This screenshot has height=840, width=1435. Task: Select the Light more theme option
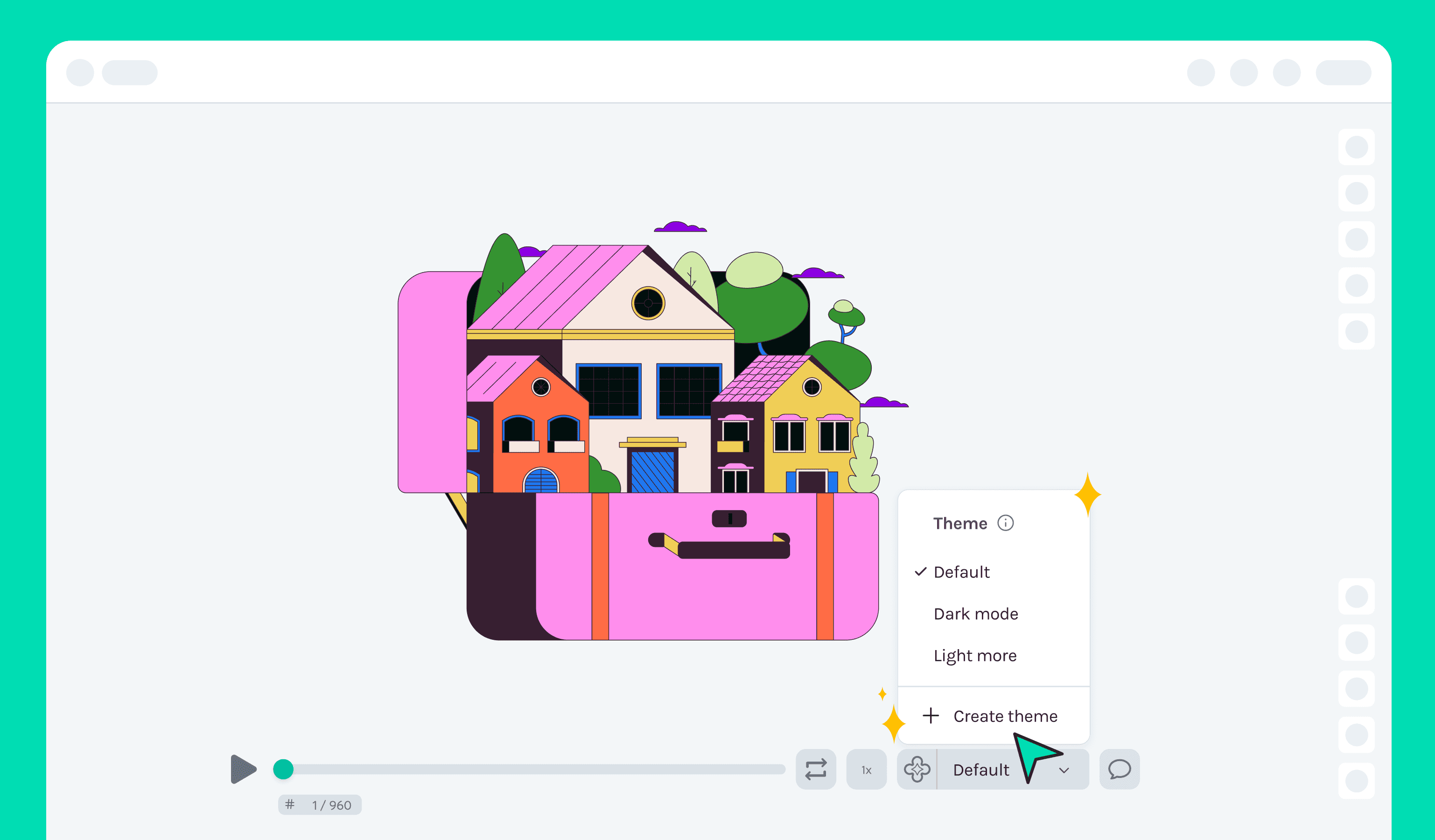click(x=975, y=656)
